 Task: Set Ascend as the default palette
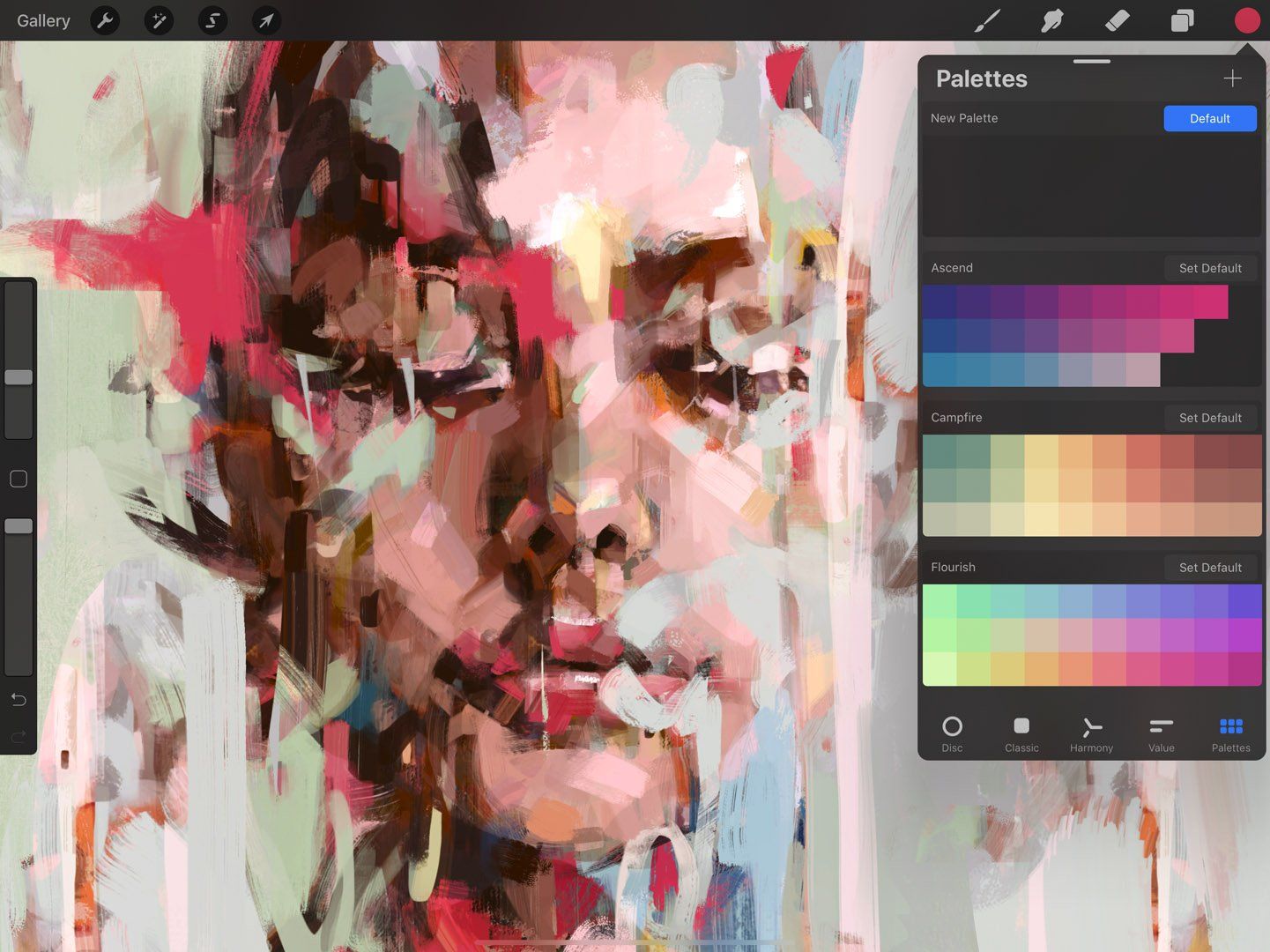[1210, 268]
